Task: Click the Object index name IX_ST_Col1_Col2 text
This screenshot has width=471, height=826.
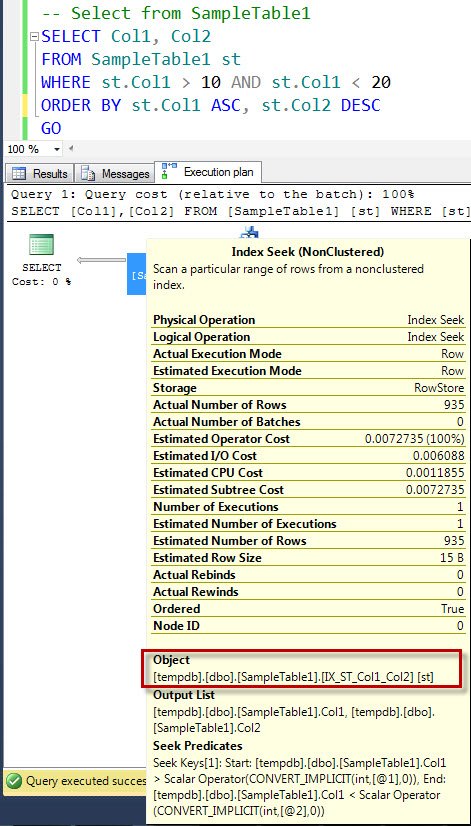Action: [368, 677]
